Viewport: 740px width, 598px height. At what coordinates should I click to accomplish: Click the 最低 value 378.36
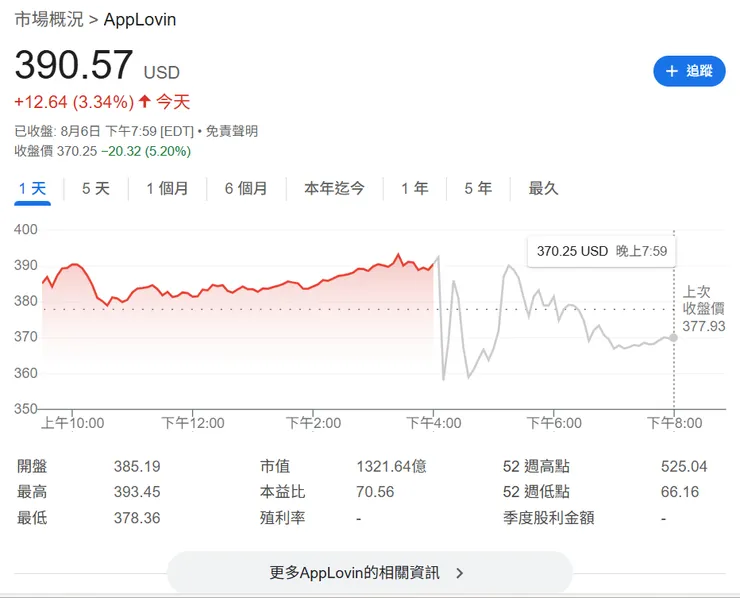click(137, 518)
